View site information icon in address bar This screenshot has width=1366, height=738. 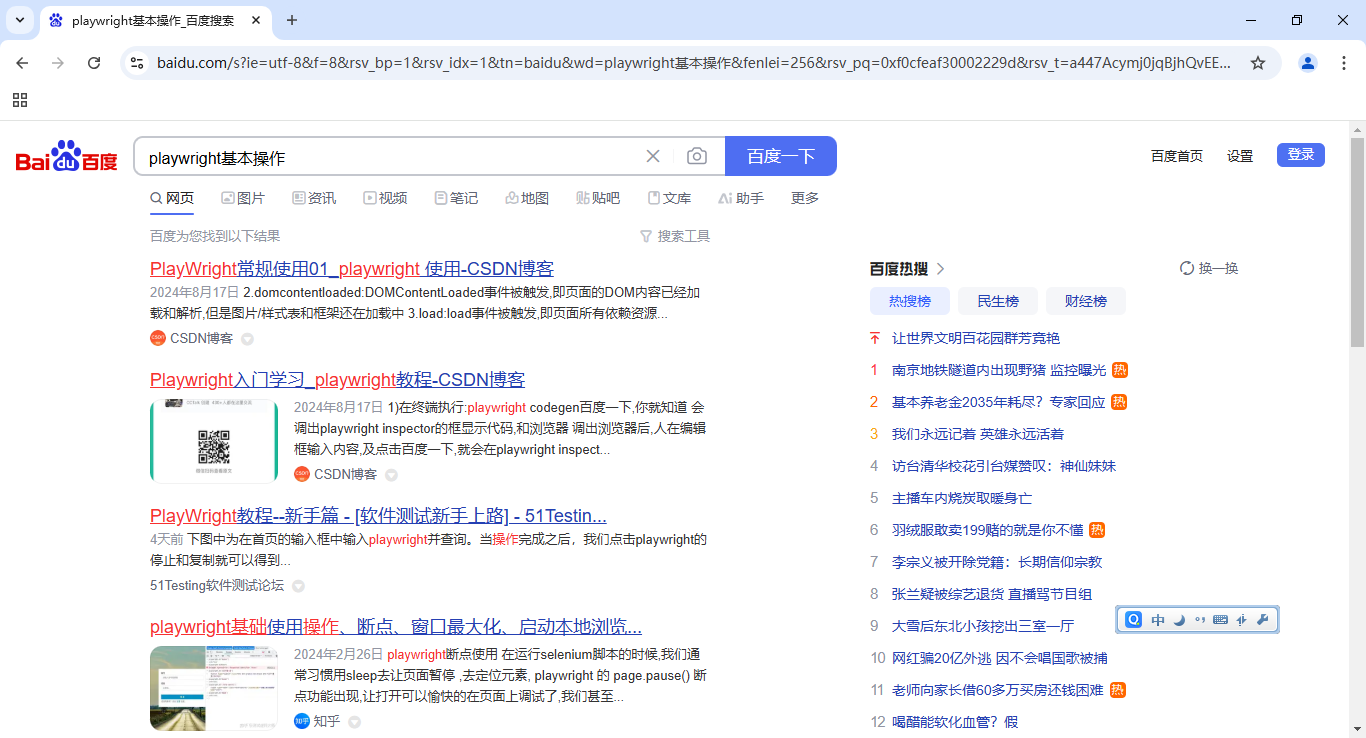tap(137, 63)
